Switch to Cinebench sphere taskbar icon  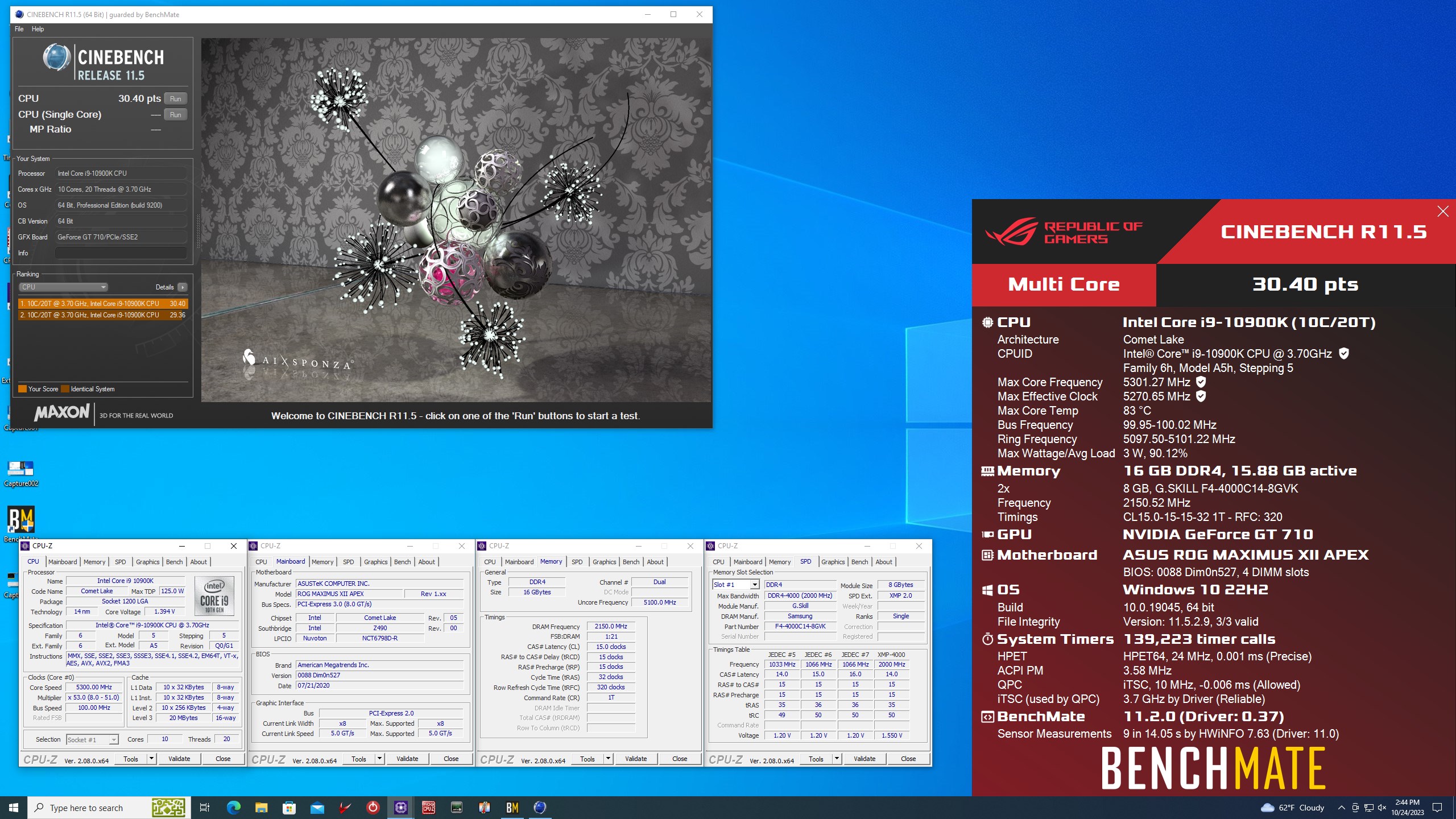(x=540, y=808)
